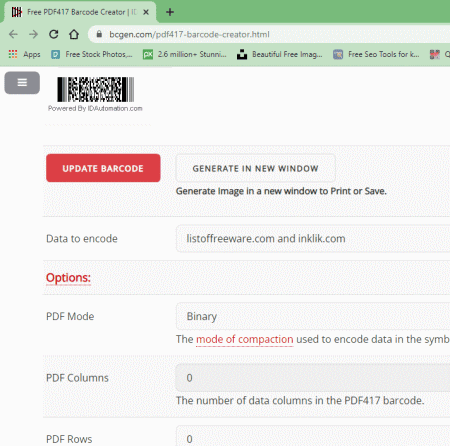Go to browser home page icon

(74, 34)
